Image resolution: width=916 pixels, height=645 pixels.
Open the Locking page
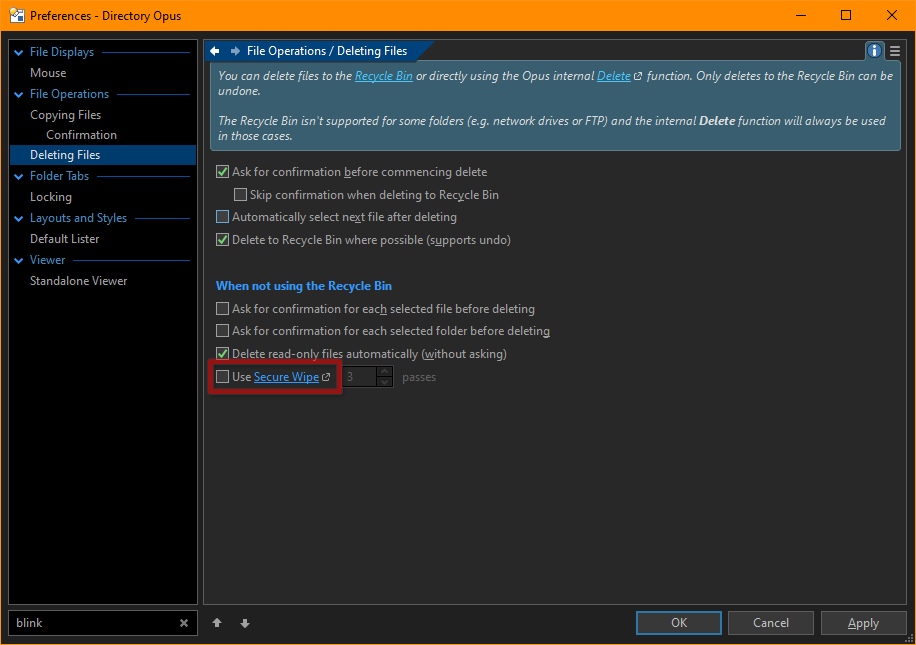(51, 197)
